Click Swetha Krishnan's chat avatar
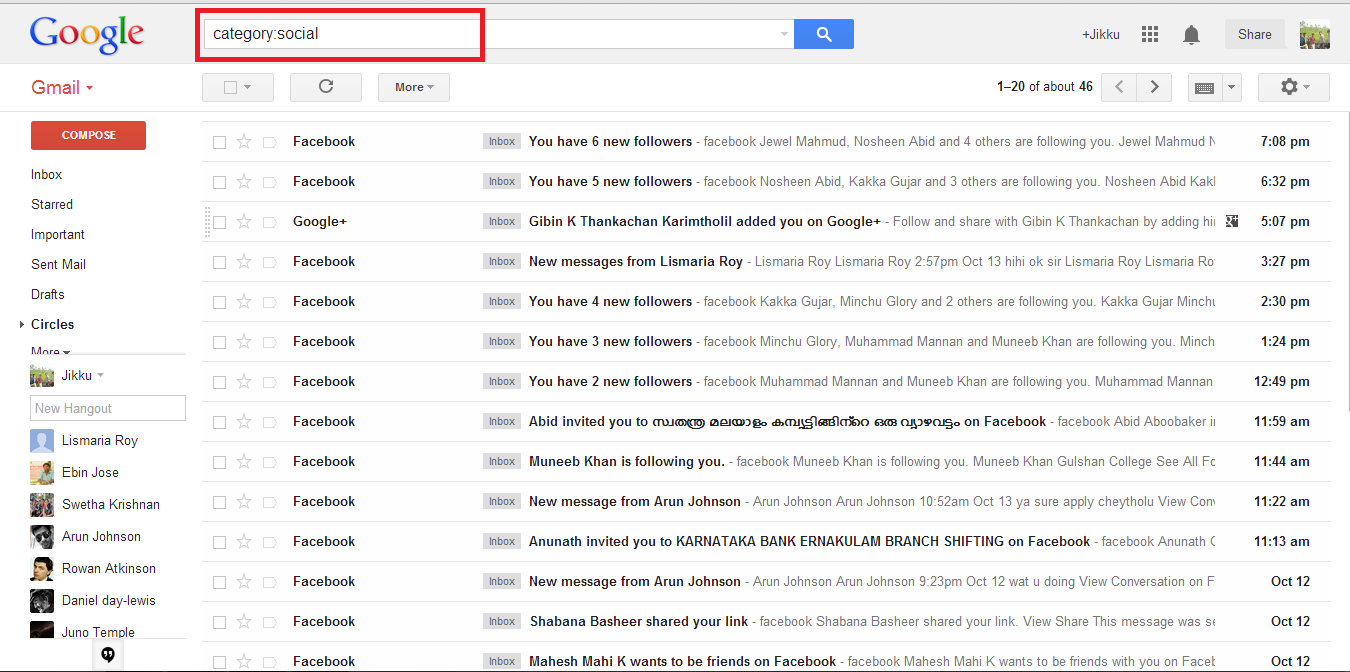Viewport: 1350px width, 672px height. pyautogui.click(x=42, y=505)
